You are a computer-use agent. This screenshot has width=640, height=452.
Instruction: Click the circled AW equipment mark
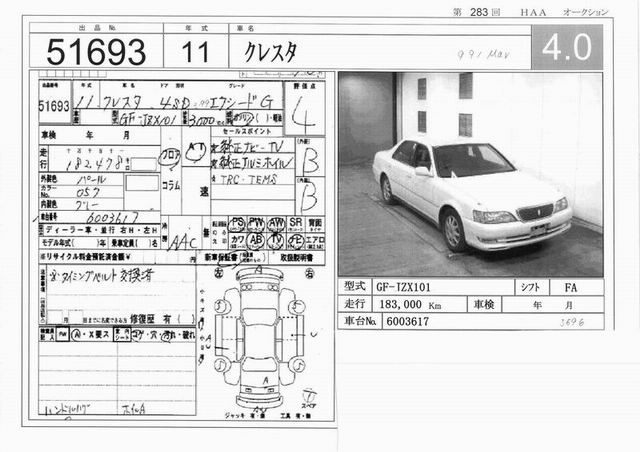click(x=276, y=224)
